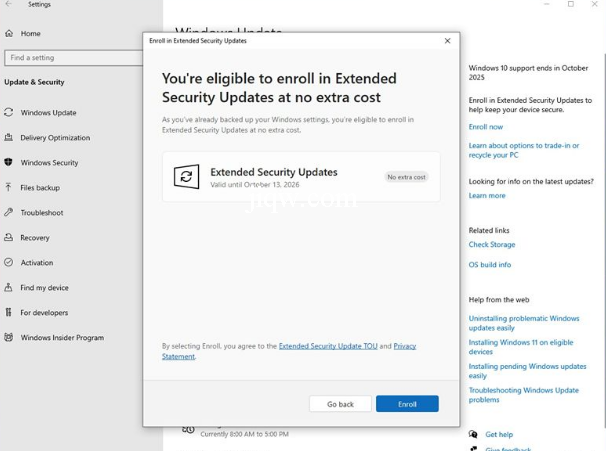This screenshot has height=451, width=606.
Task: Click the Find my device icon
Action: (9, 288)
